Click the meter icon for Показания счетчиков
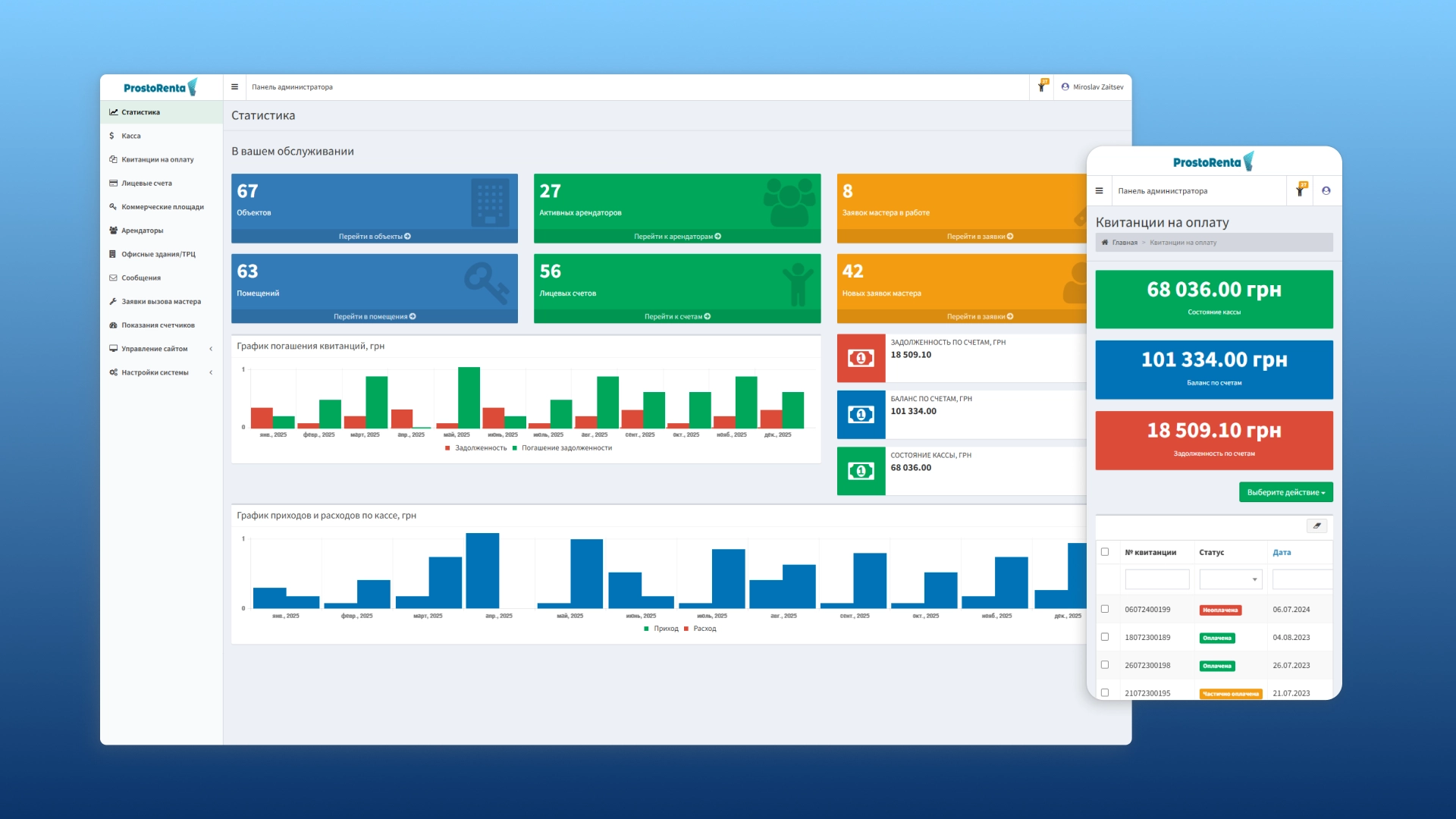 coord(114,325)
